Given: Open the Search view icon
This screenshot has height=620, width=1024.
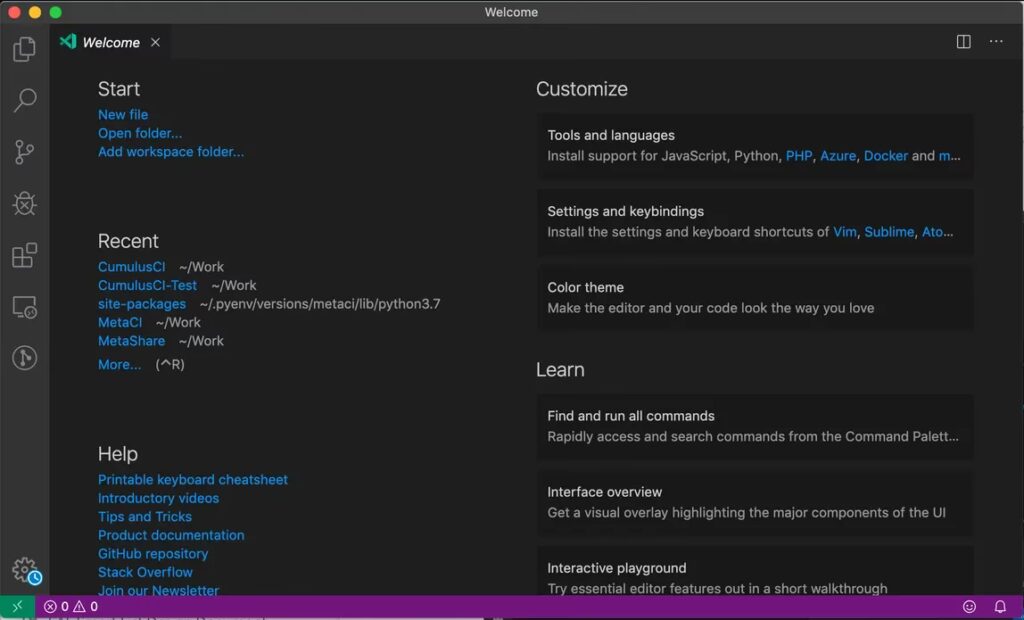Looking at the screenshot, I should [24, 100].
